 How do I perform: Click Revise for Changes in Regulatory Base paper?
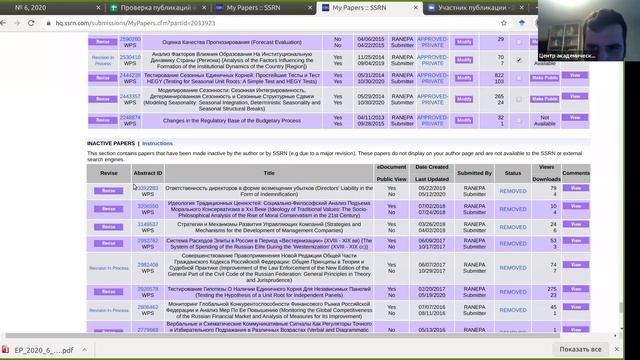[x=103, y=120]
